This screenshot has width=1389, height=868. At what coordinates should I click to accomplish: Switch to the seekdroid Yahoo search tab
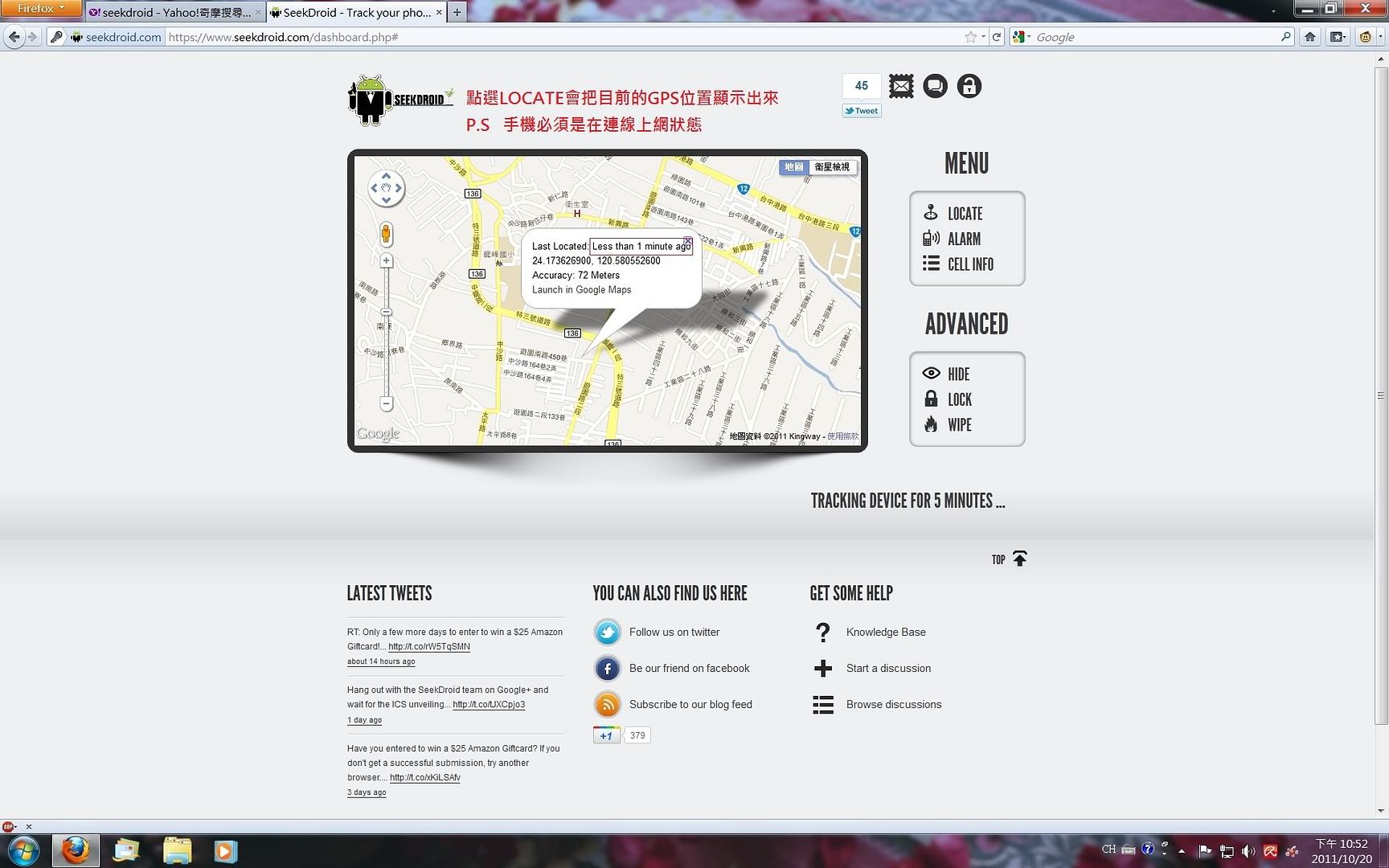pos(174,13)
